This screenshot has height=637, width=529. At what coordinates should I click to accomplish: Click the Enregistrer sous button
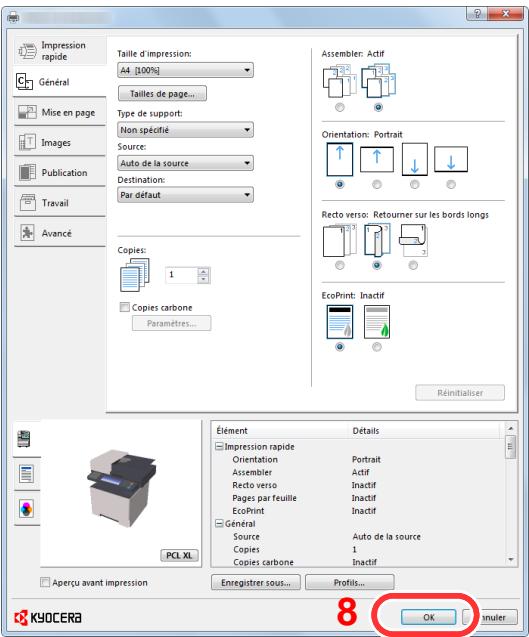[256, 583]
